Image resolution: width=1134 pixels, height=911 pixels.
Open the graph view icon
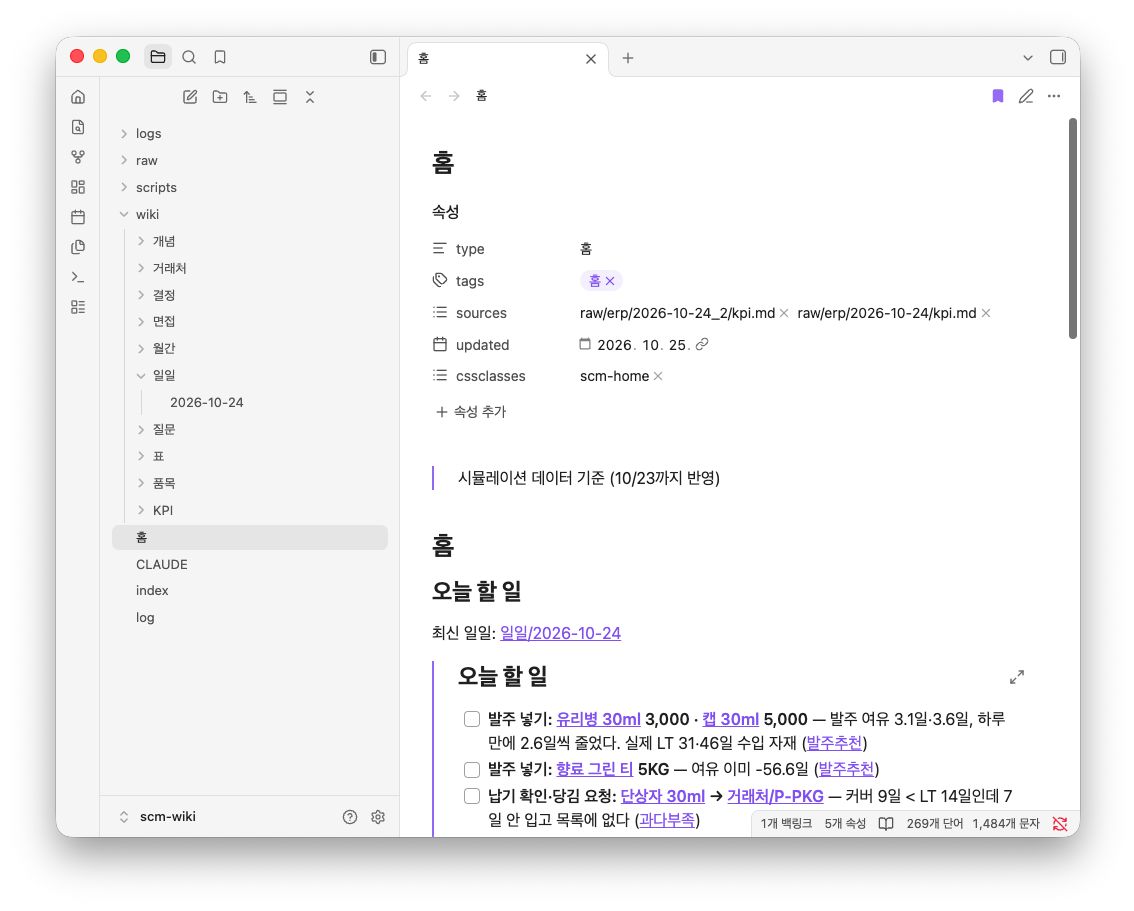click(78, 157)
